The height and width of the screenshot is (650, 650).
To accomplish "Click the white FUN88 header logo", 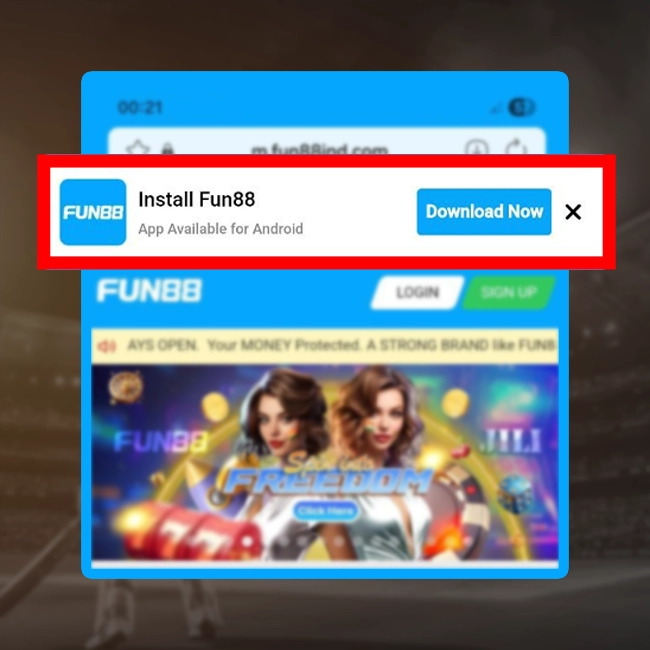I will click(149, 291).
